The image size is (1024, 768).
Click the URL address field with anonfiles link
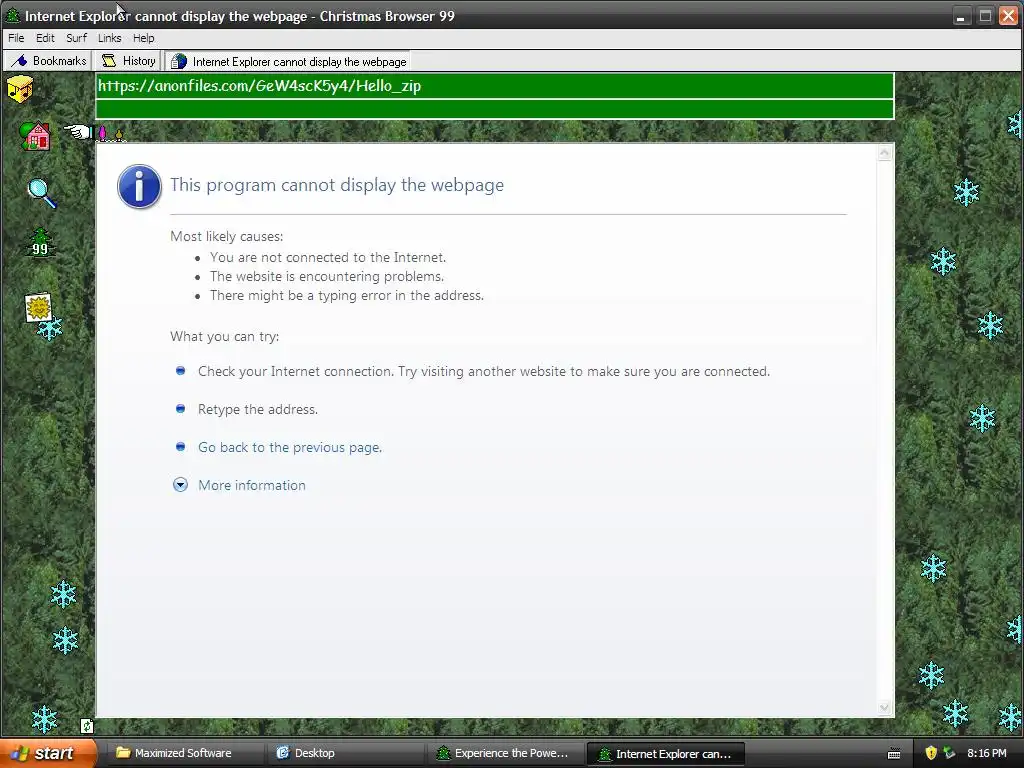tap(494, 86)
